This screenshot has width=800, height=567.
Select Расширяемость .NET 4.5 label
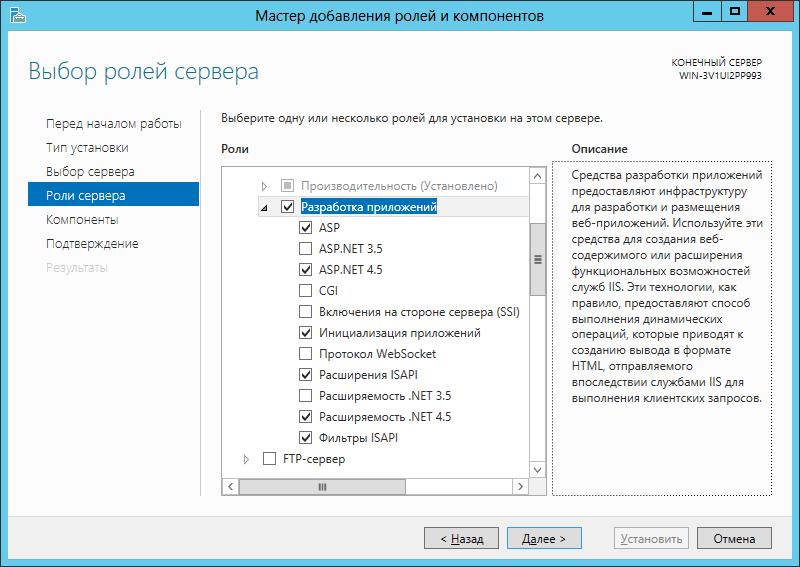[385, 416]
